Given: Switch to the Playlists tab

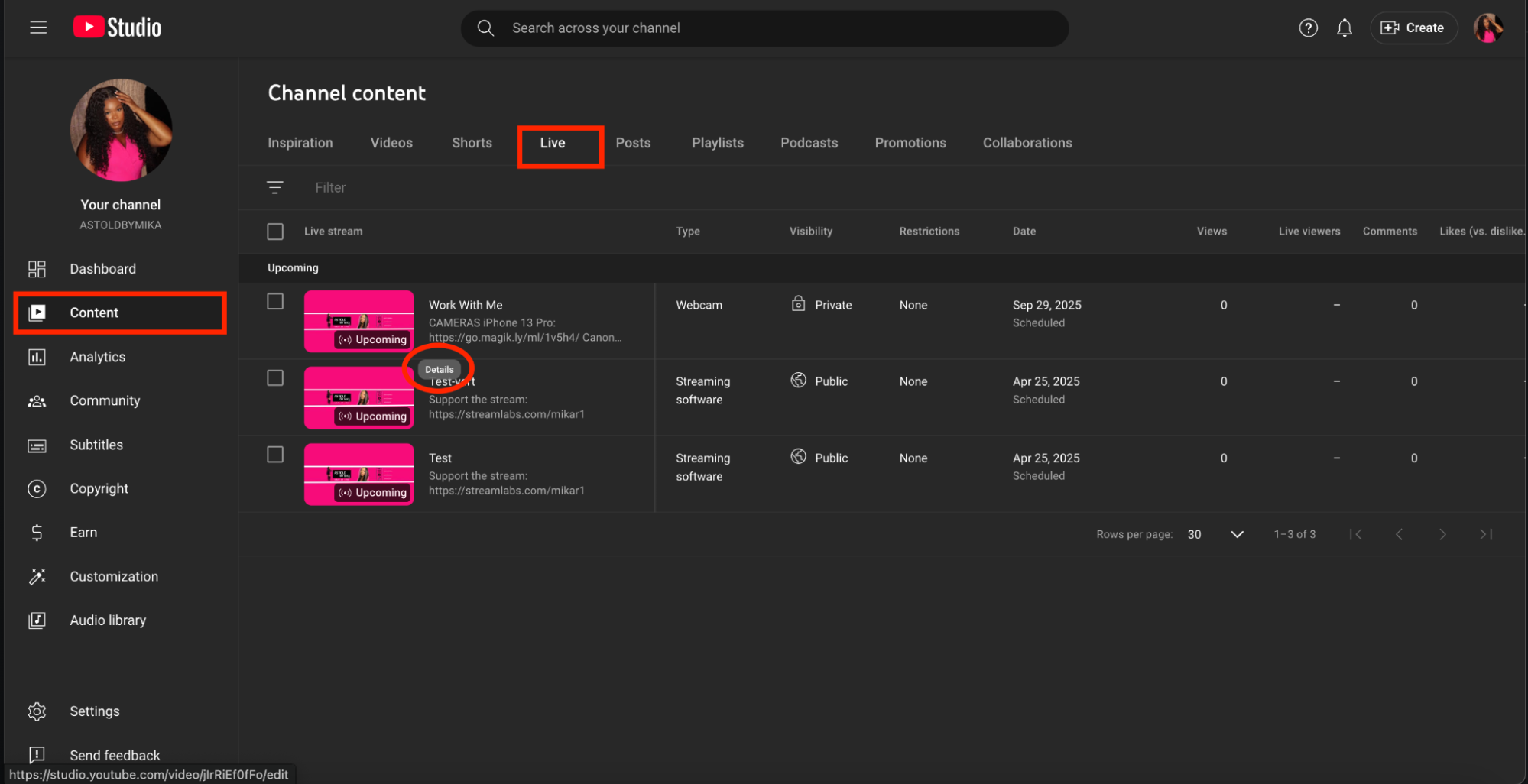Looking at the screenshot, I should pyautogui.click(x=717, y=143).
